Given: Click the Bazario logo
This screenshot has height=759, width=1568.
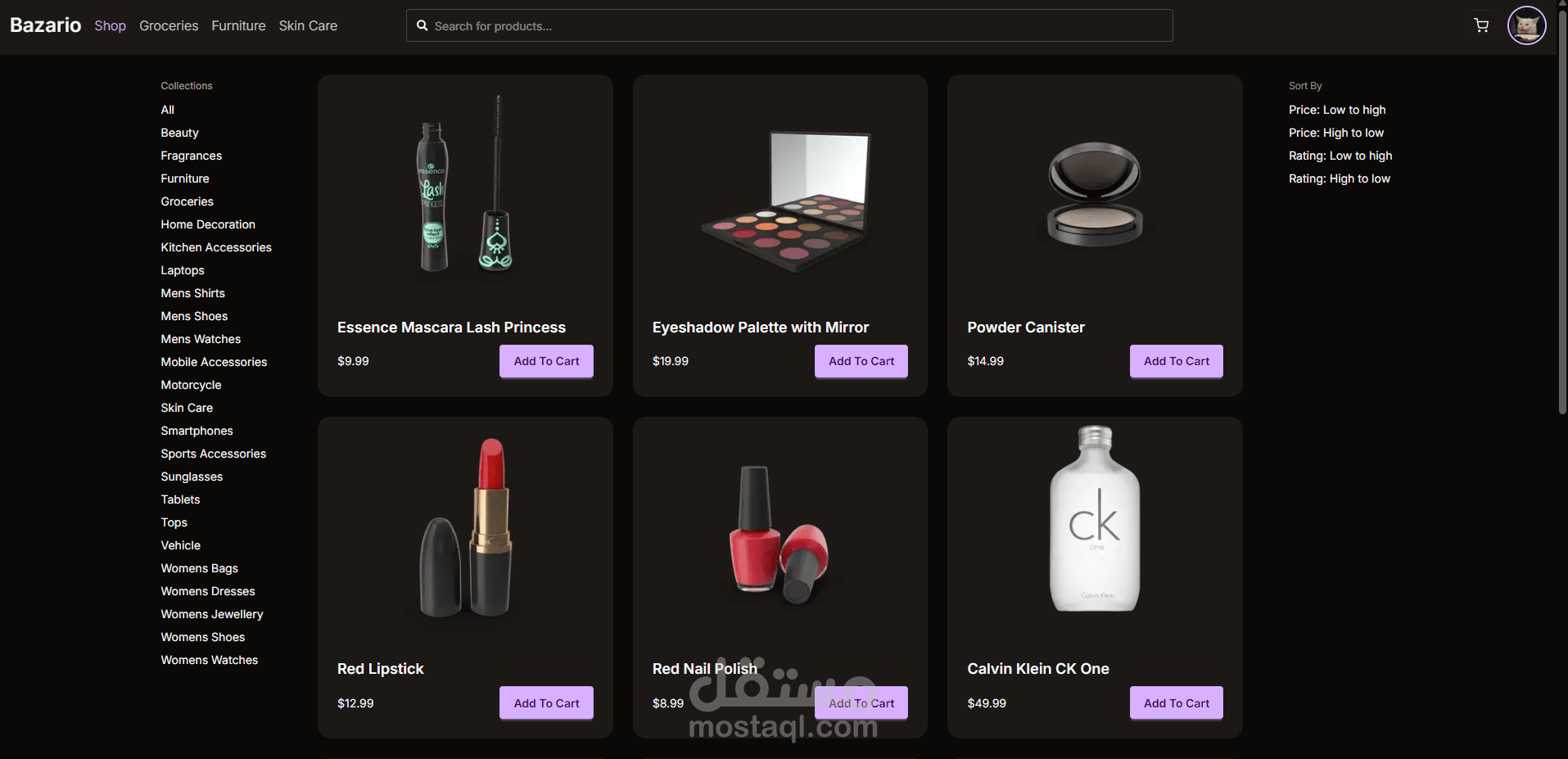Looking at the screenshot, I should click(x=46, y=25).
